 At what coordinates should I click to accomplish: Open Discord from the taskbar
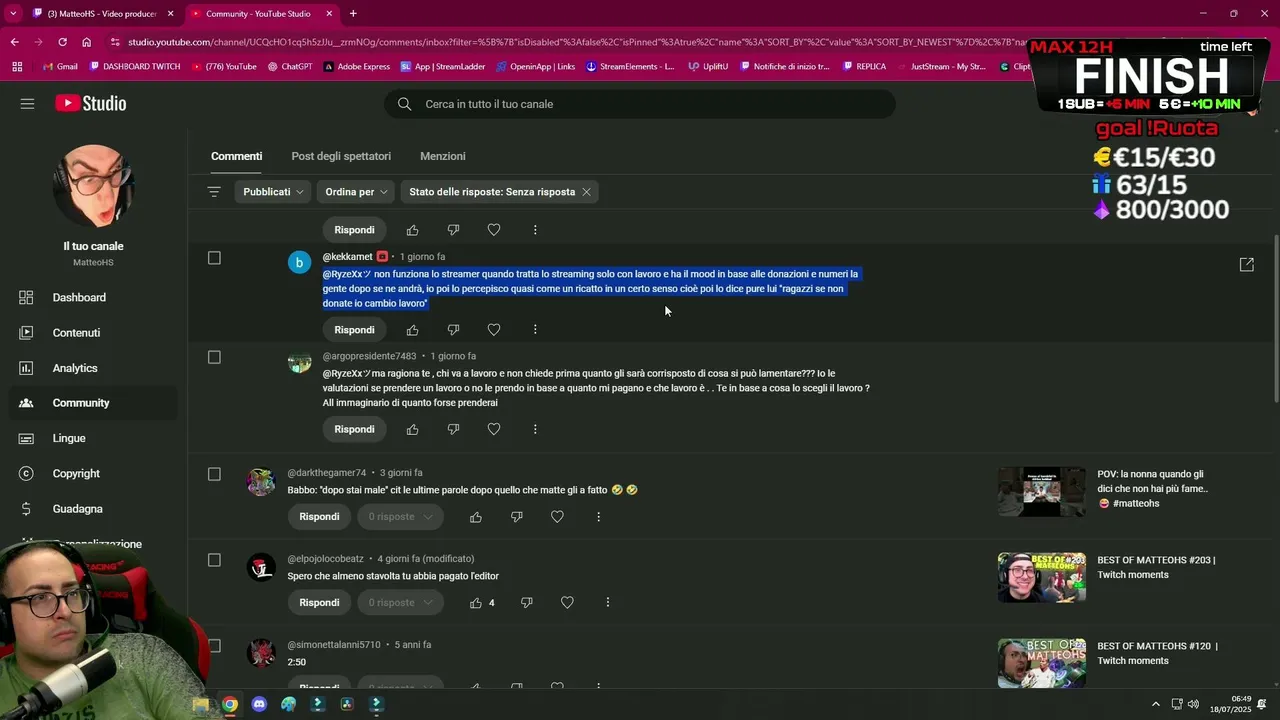[x=259, y=704]
